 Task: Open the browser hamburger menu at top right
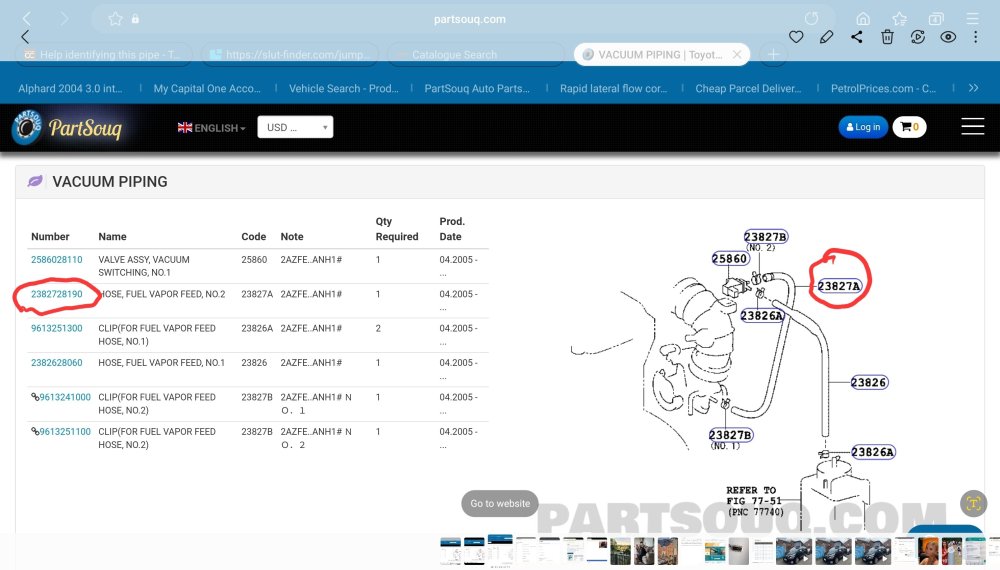[x=973, y=18]
